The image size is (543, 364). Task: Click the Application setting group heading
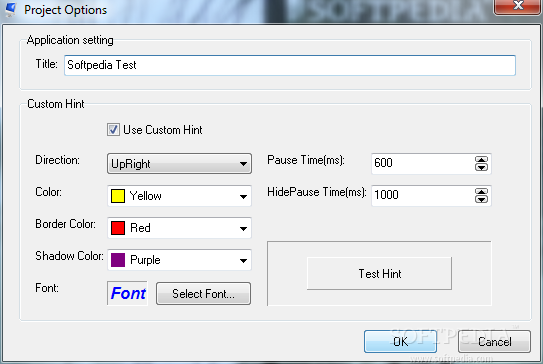[70, 40]
